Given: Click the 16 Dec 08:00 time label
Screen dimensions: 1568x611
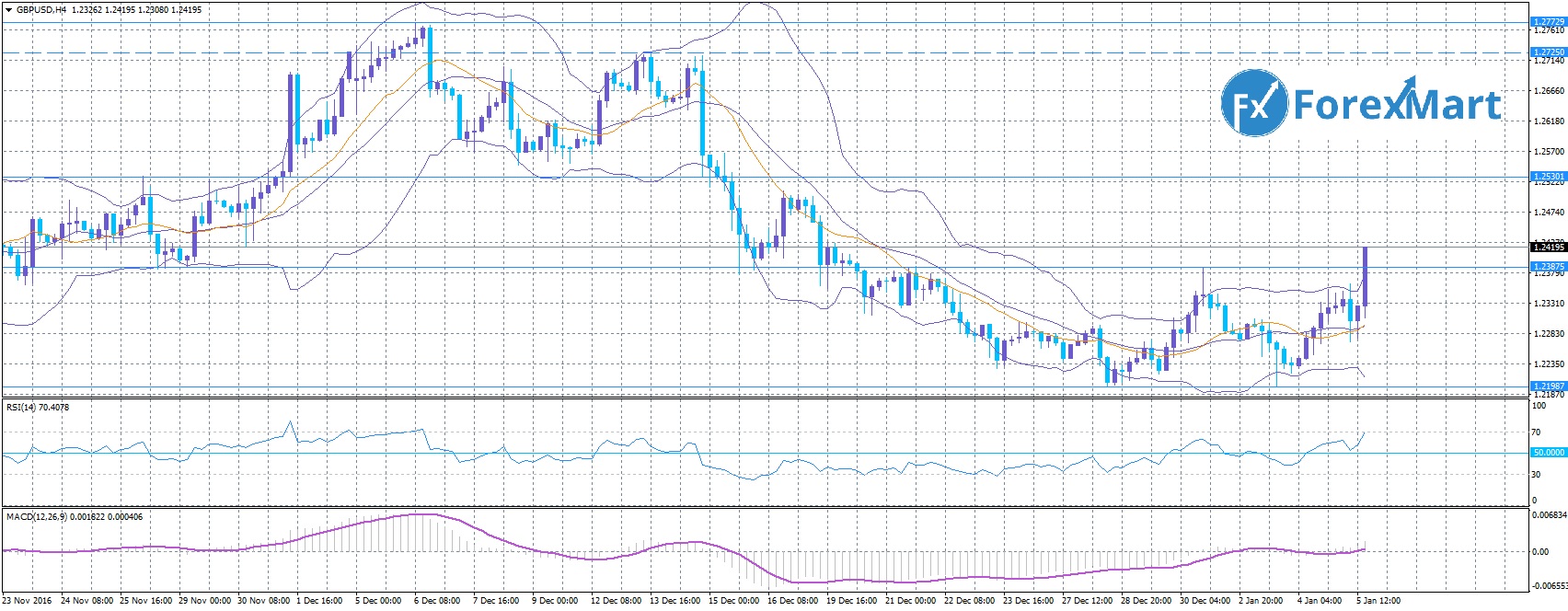Looking at the screenshot, I should 793,601.
